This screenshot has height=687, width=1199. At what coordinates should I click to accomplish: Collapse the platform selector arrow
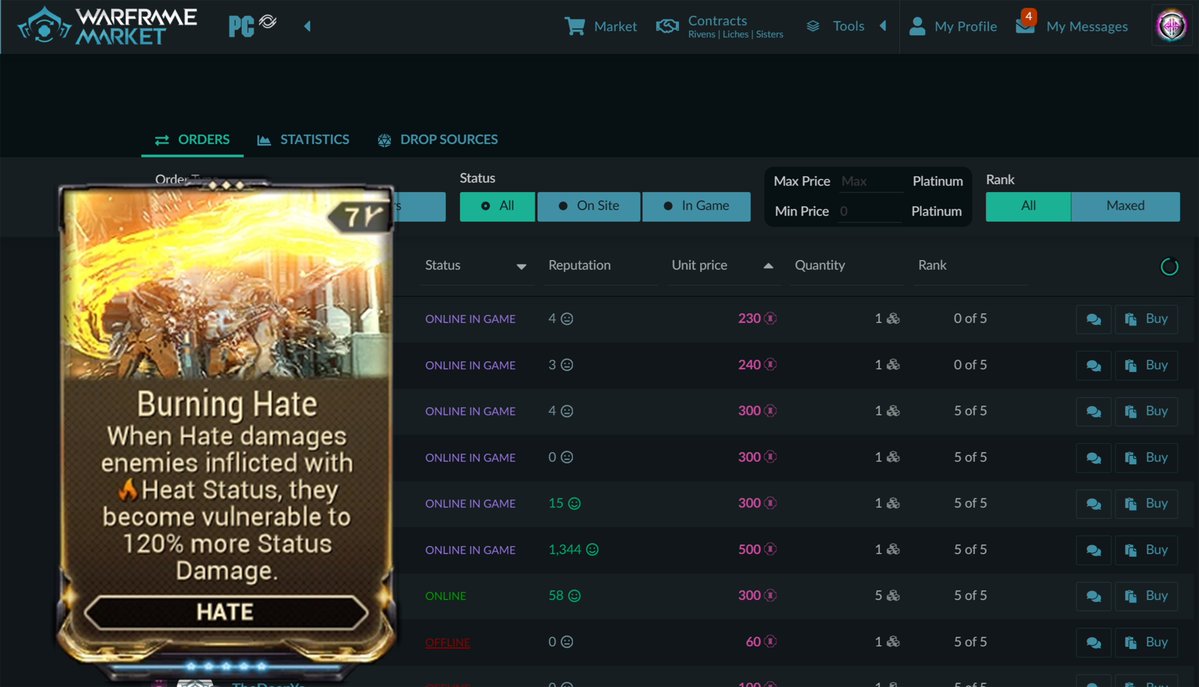pyautogui.click(x=307, y=26)
